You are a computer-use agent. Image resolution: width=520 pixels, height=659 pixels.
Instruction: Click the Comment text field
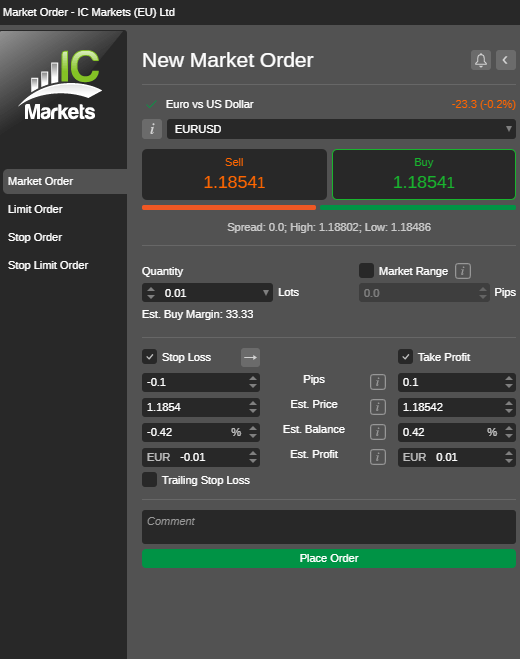click(329, 527)
